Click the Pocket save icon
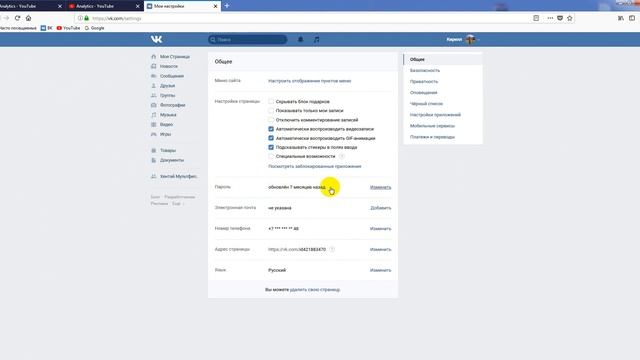Viewport: 640px width, 360px height. pyautogui.click(x=560, y=18)
